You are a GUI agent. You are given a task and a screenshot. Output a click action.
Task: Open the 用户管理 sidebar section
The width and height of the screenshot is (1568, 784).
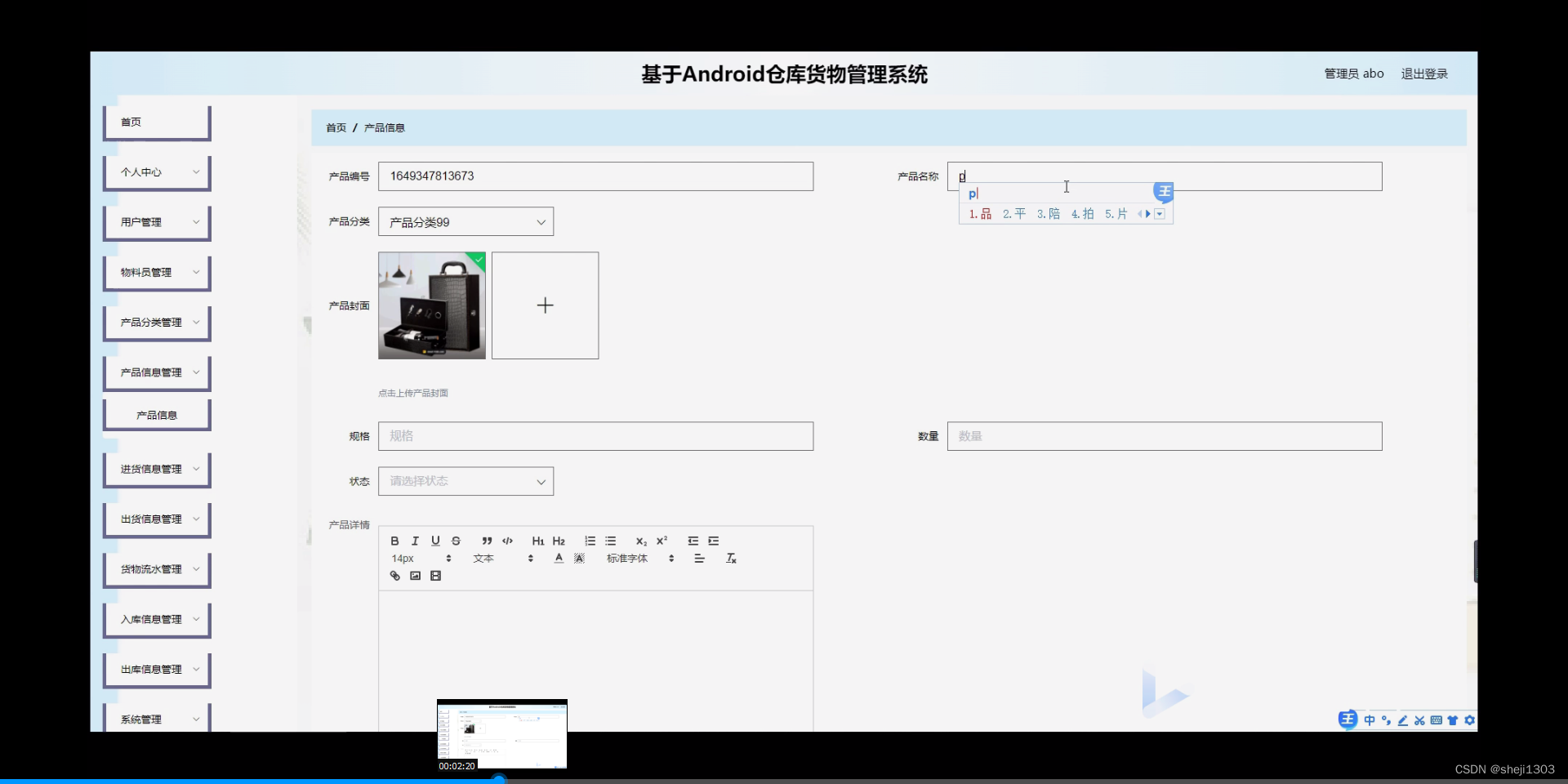156,222
